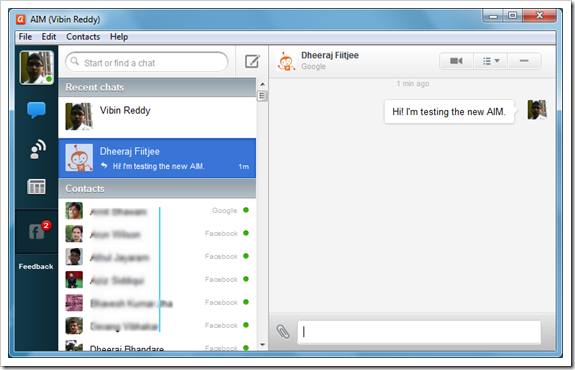Click the '1 min ago' timestamp
Image resolution: width=575 pixels, height=370 pixels.
pyautogui.click(x=413, y=84)
